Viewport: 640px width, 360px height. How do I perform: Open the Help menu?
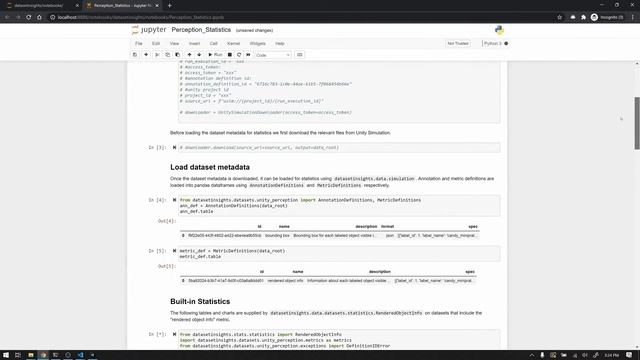(280, 43)
